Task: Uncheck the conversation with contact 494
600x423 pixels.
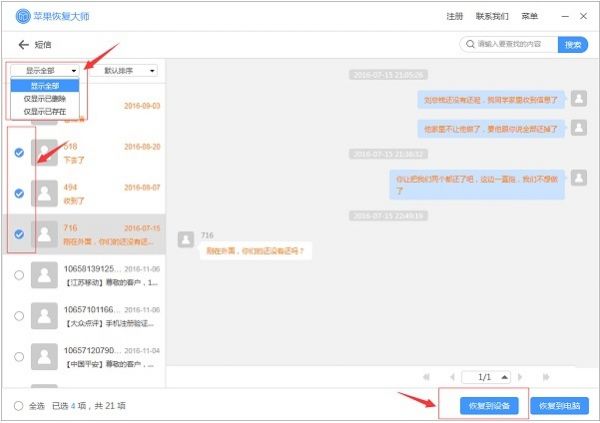Action: tap(19, 193)
